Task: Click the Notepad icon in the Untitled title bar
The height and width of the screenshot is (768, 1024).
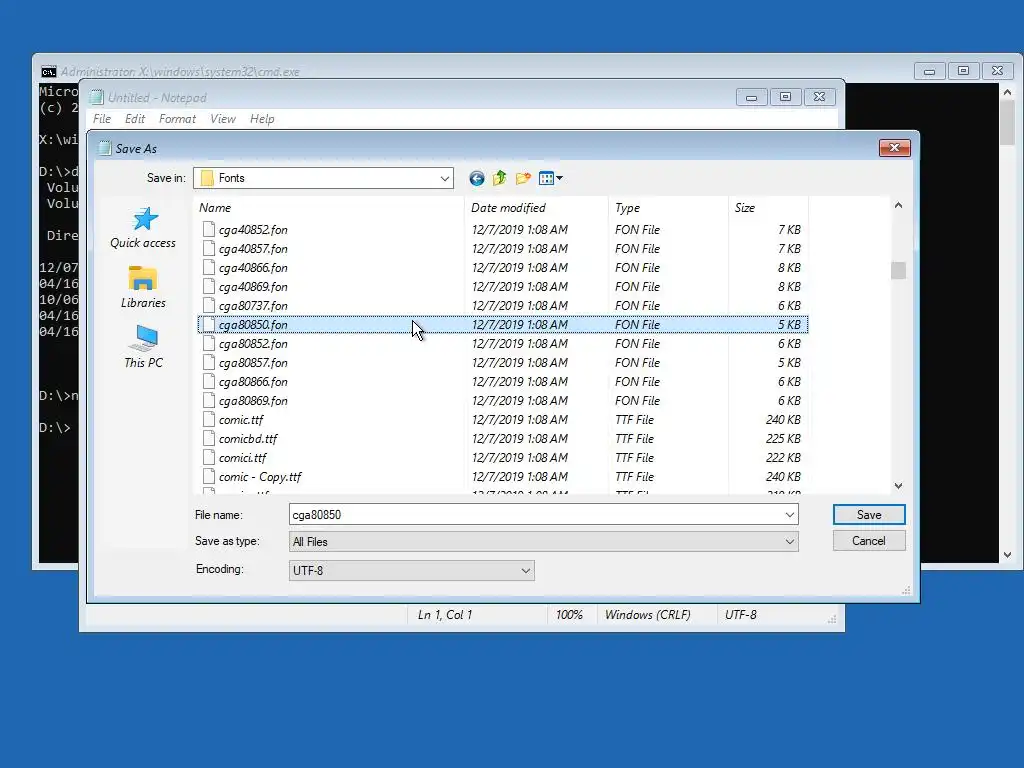Action: tap(97, 97)
